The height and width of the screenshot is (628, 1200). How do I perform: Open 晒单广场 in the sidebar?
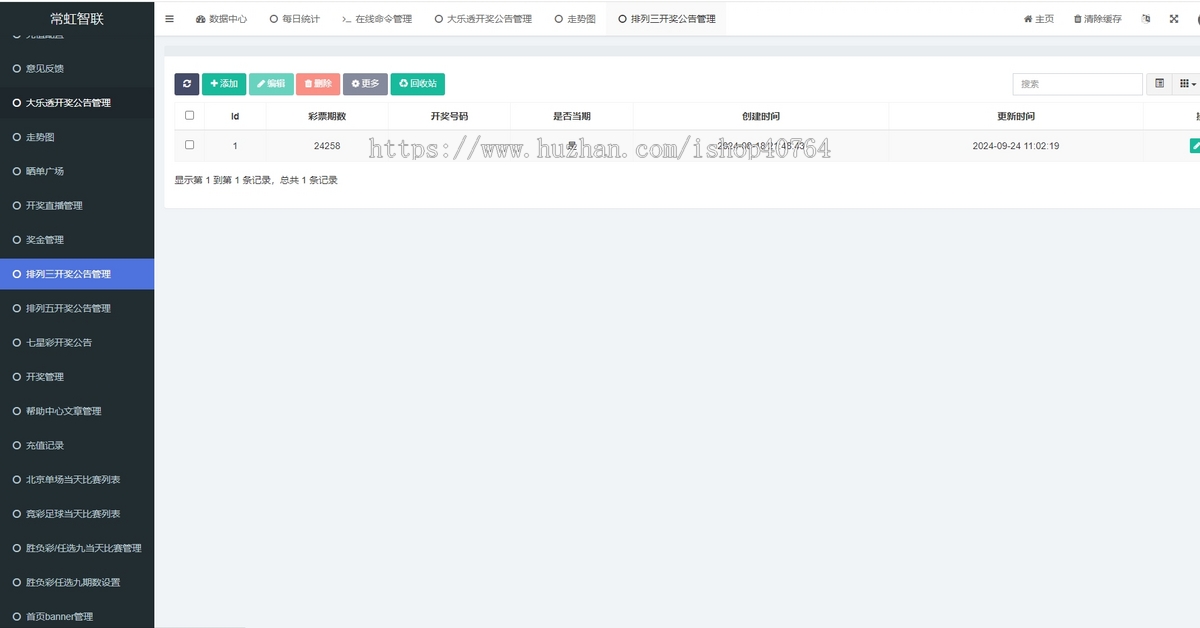click(x=77, y=171)
